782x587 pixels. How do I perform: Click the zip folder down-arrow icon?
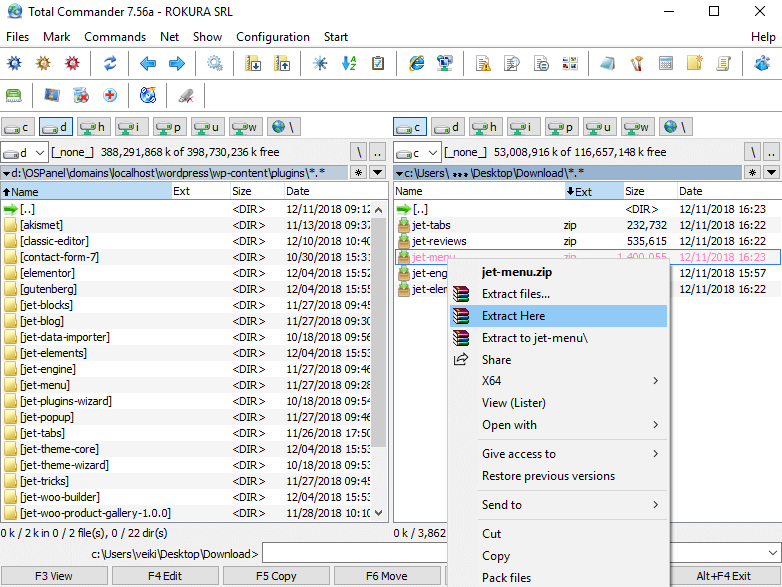(253, 63)
